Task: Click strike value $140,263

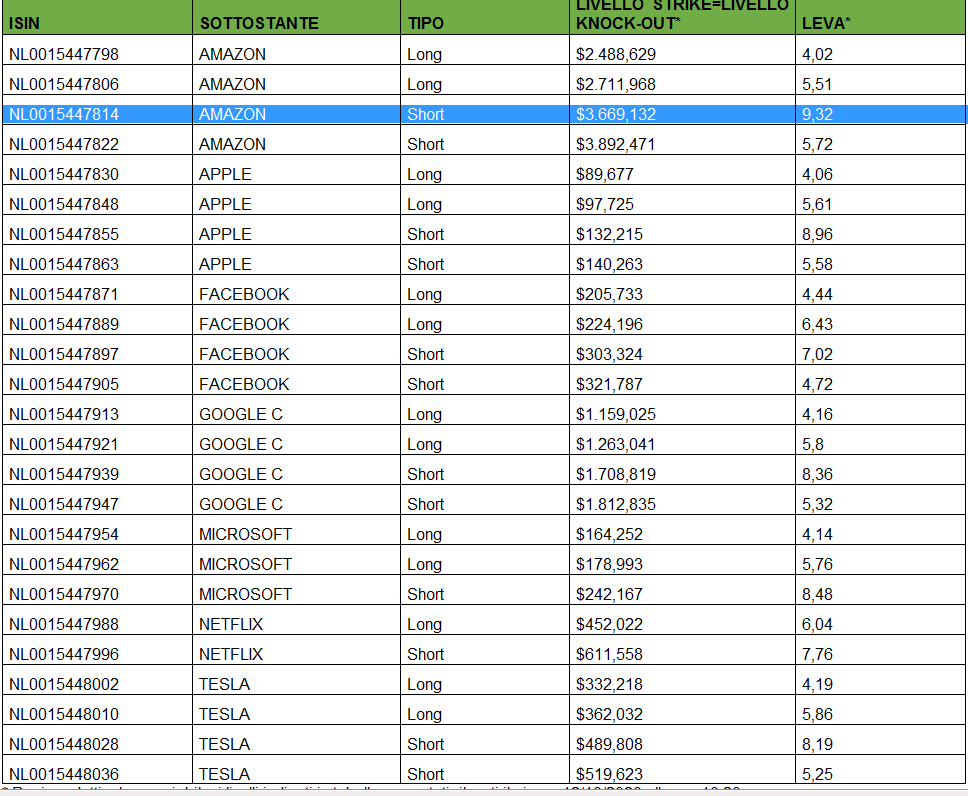Action: pos(609,264)
